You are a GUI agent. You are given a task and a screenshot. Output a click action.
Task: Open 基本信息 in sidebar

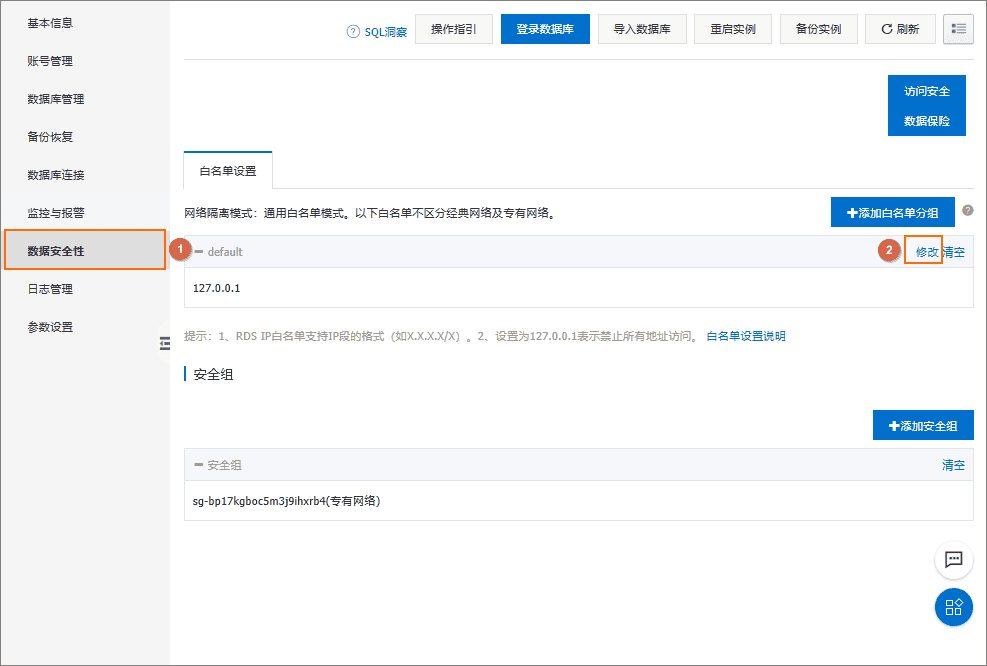point(50,23)
